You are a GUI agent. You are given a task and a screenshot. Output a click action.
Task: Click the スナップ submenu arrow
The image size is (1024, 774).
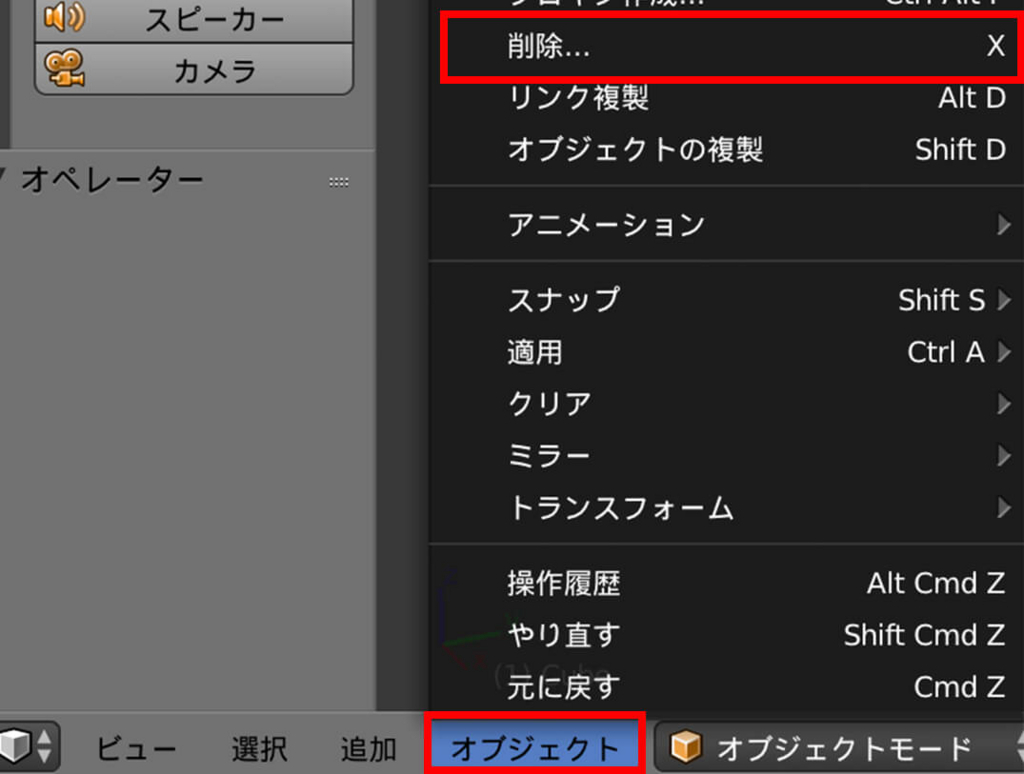[1004, 300]
